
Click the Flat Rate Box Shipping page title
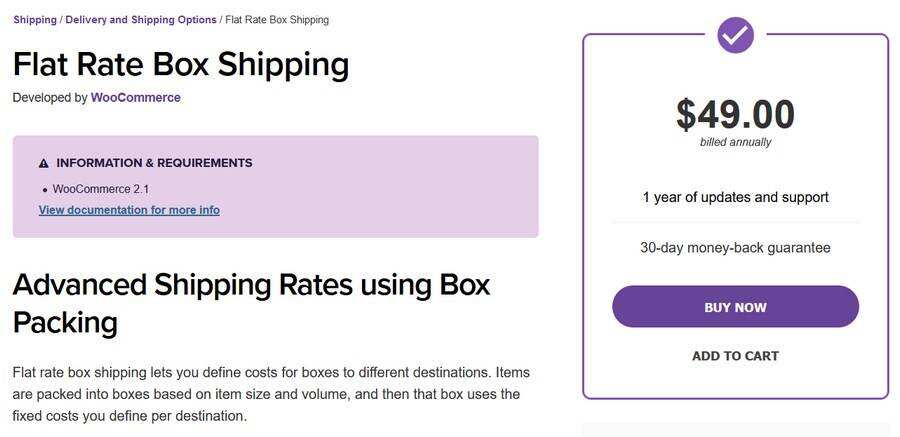pyautogui.click(x=181, y=64)
